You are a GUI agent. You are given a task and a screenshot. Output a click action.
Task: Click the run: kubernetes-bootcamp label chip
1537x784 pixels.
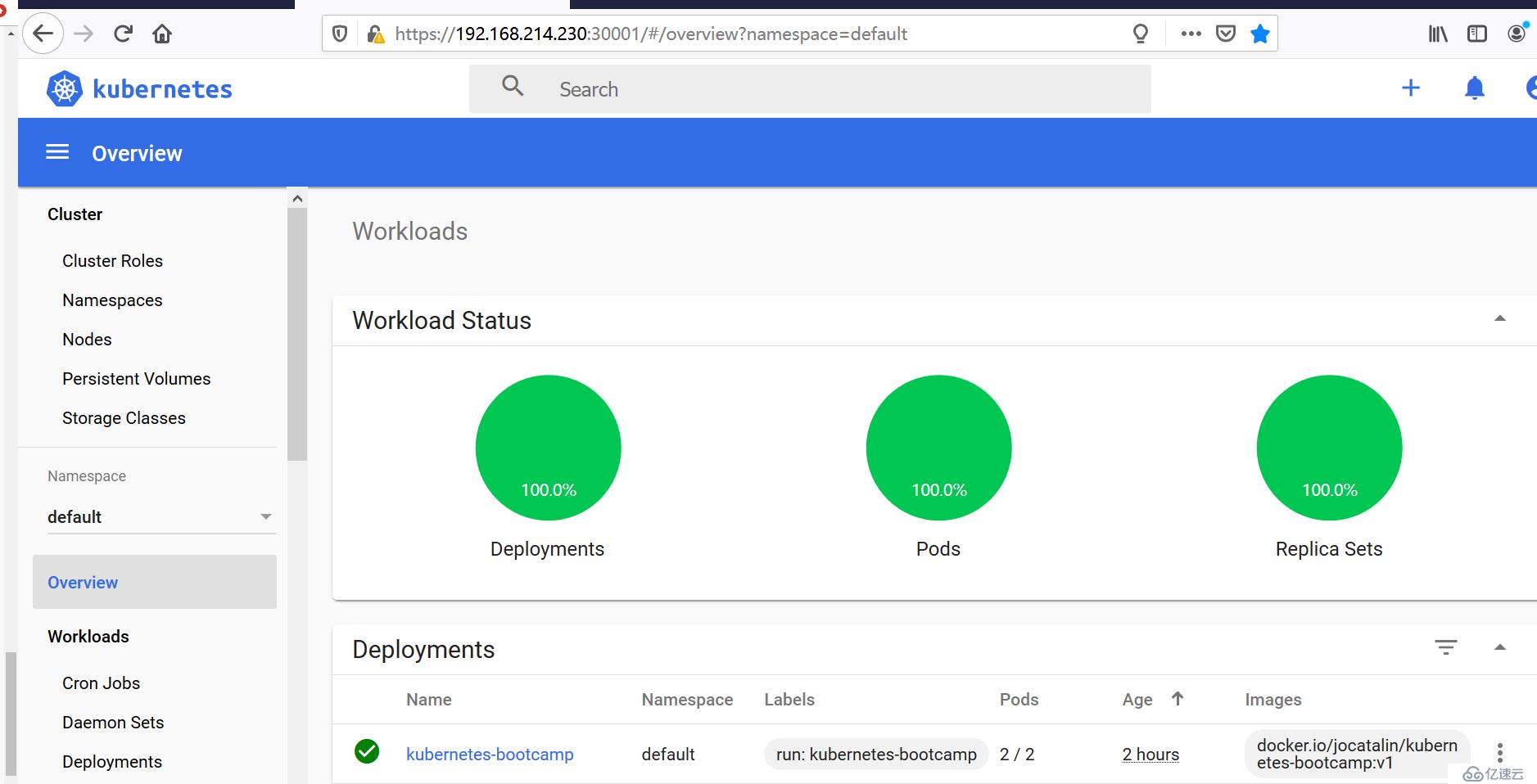pos(876,754)
